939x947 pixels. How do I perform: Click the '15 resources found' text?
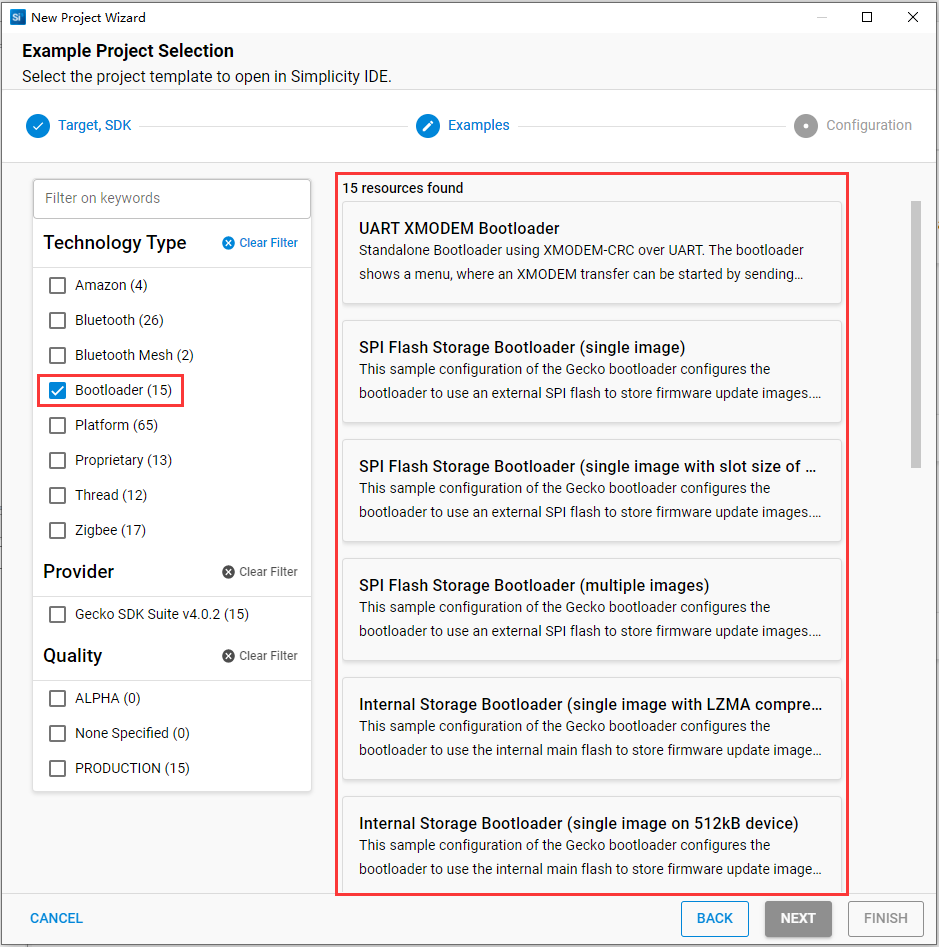point(403,188)
